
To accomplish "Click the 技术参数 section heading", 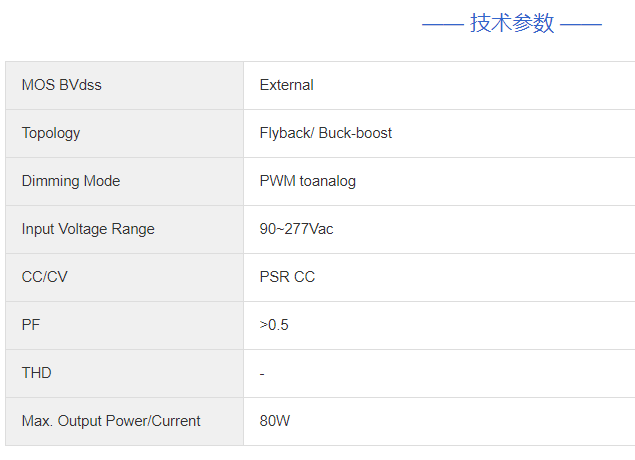I will [x=512, y=24].
